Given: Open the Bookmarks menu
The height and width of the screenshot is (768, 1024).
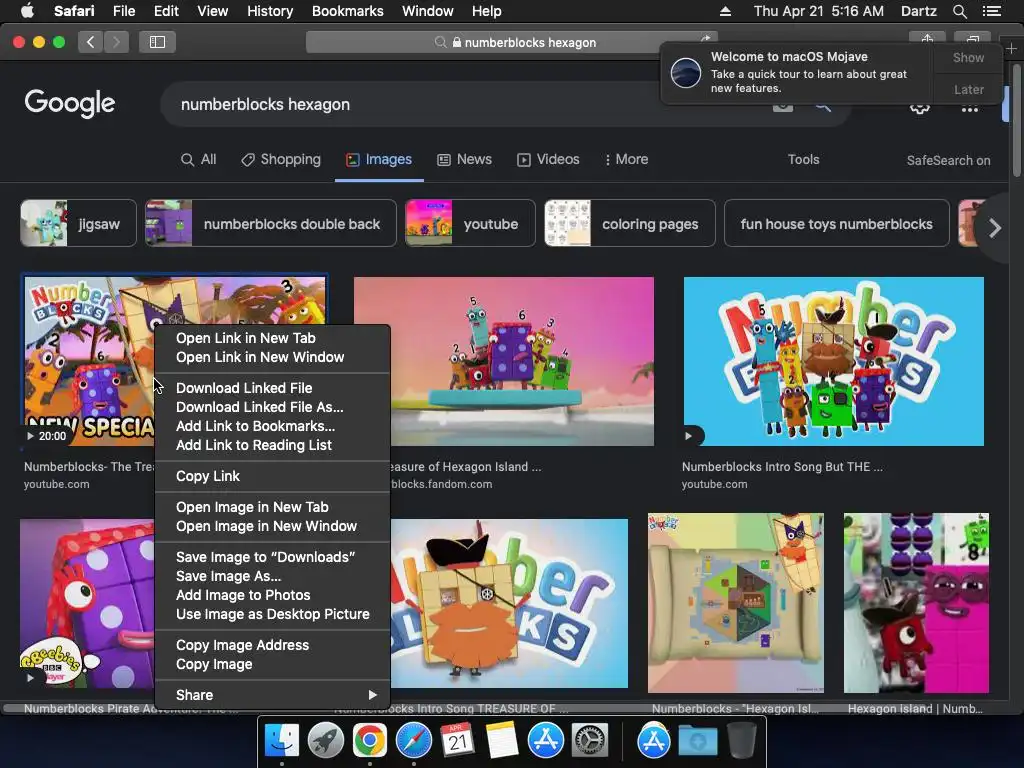Looking at the screenshot, I should pyautogui.click(x=347, y=11).
